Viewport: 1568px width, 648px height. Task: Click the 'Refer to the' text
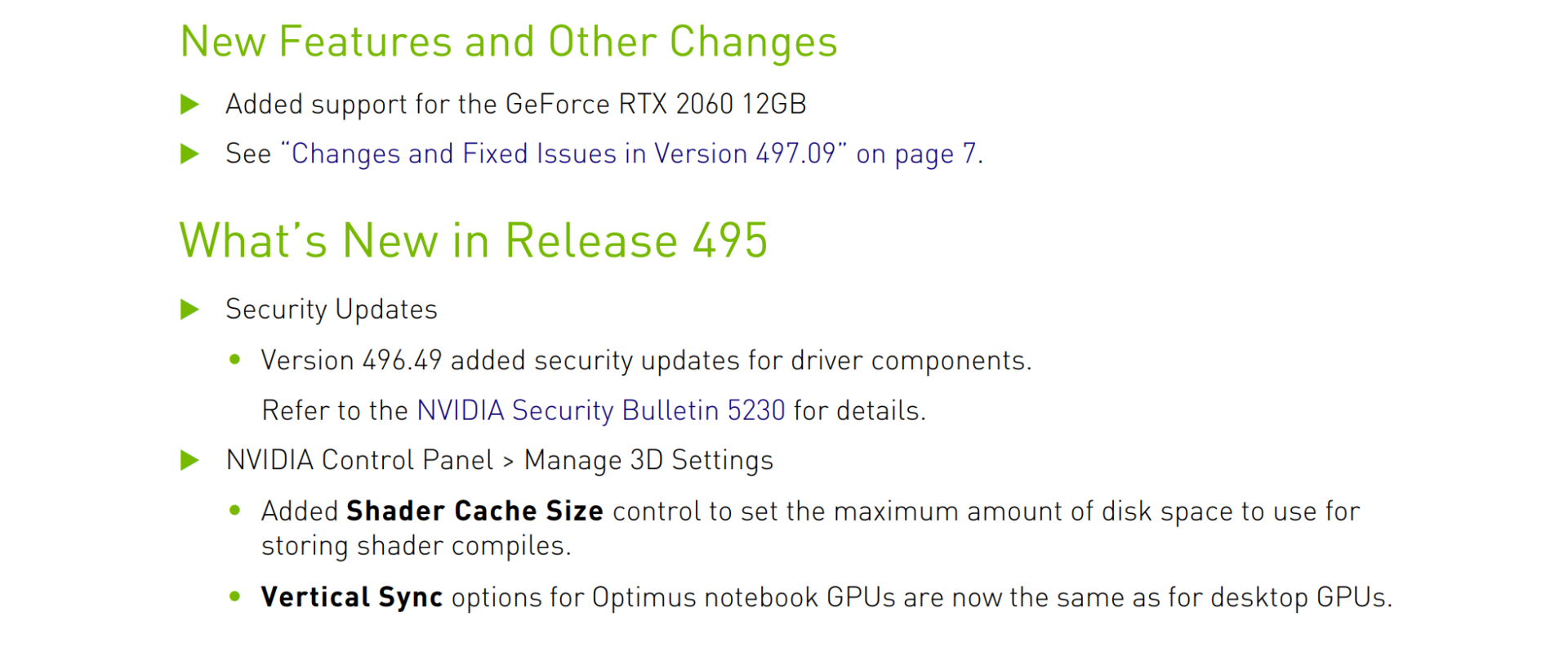coord(334,410)
